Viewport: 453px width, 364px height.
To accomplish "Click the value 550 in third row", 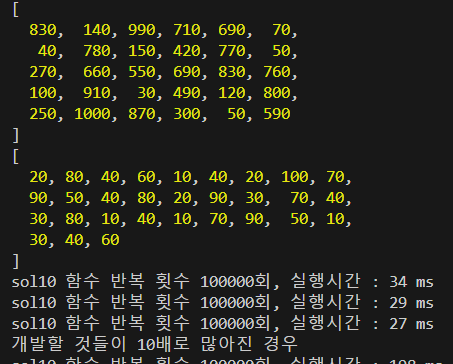I will 142,72.
